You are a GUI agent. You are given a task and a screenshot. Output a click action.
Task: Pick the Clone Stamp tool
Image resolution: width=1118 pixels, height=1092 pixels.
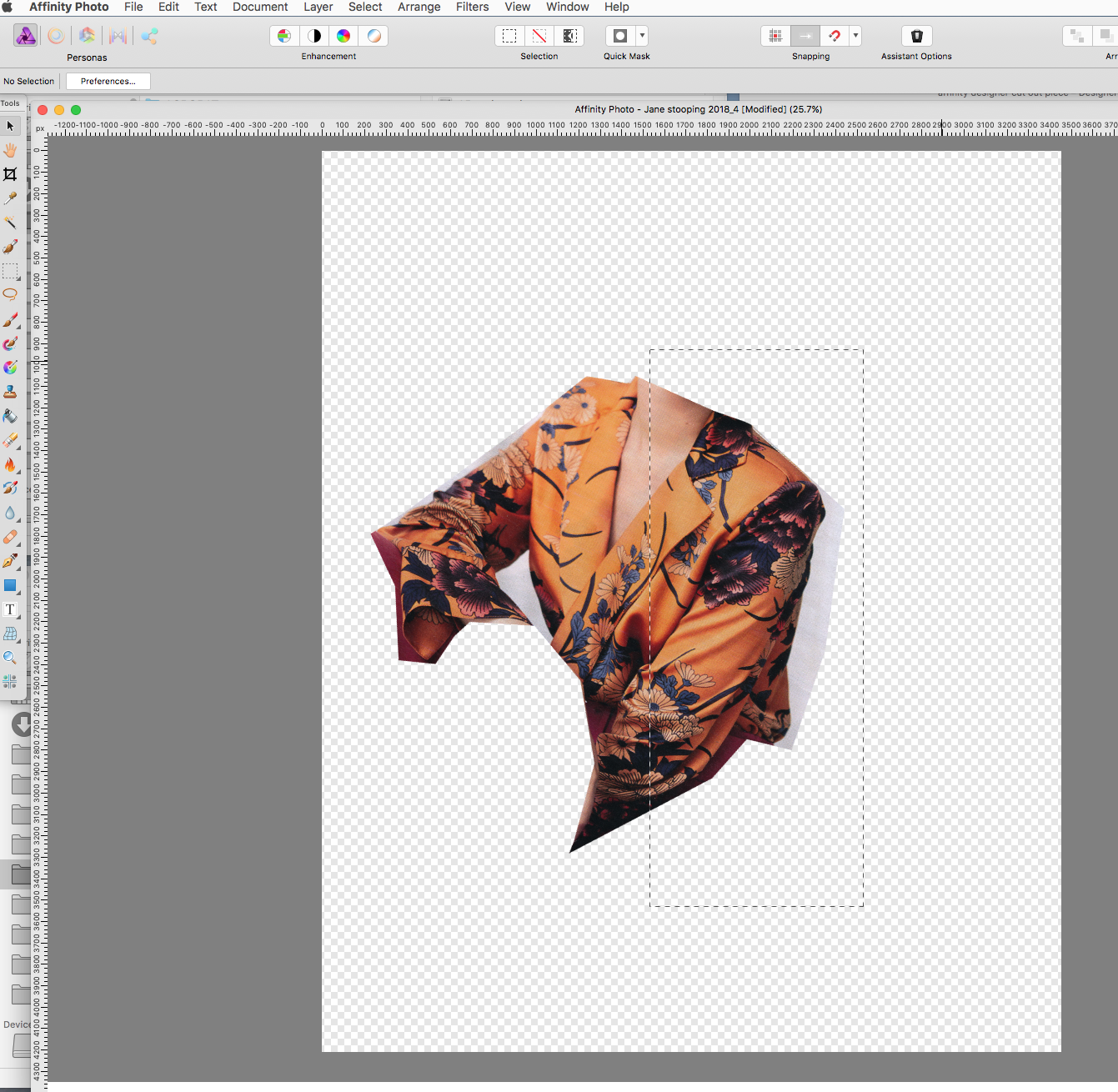(x=10, y=392)
